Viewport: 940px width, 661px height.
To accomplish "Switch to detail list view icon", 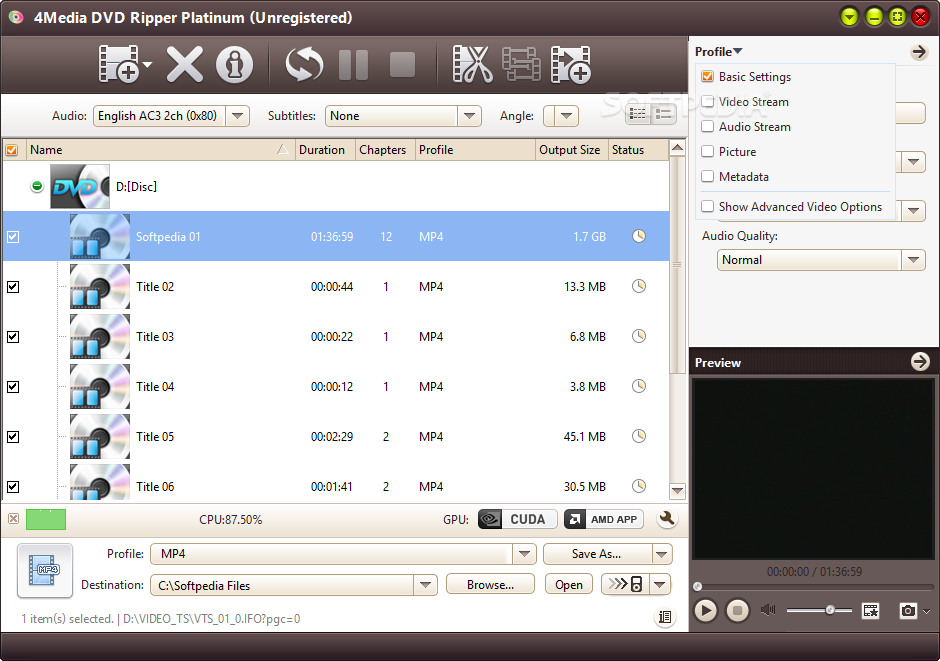I will point(664,114).
